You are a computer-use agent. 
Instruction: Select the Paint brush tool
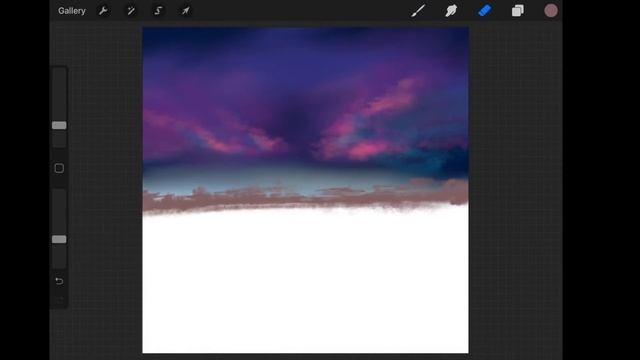(x=418, y=11)
